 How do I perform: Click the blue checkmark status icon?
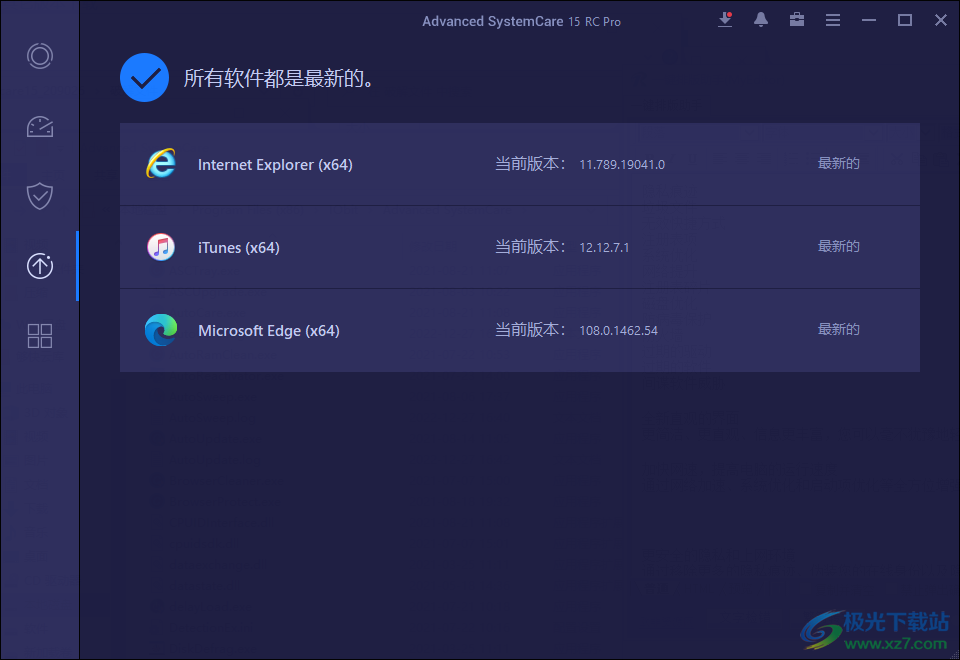coord(144,78)
